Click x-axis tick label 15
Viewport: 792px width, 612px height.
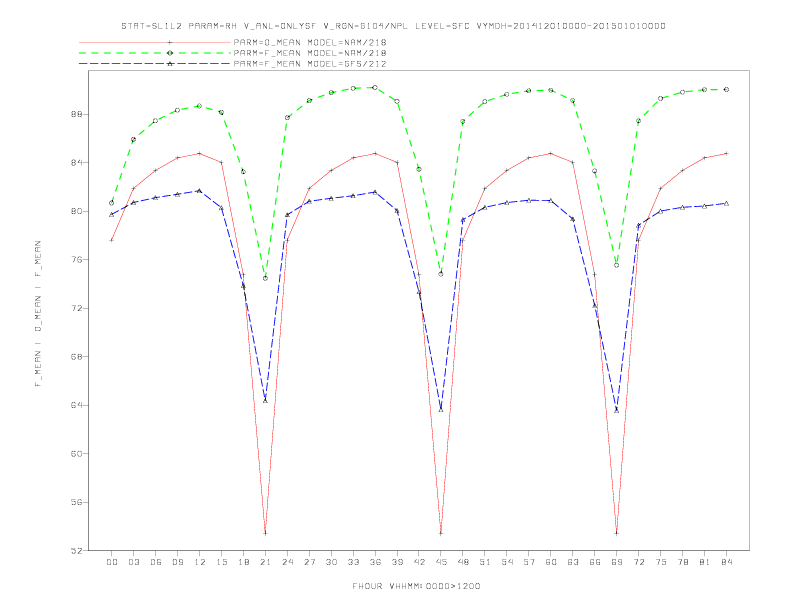tap(221, 562)
